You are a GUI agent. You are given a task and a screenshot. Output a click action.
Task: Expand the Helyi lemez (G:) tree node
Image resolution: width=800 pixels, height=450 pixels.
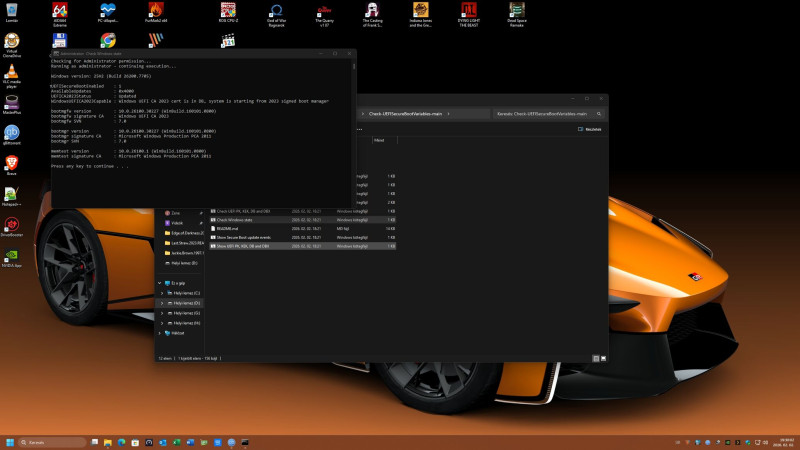pyautogui.click(x=162, y=312)
